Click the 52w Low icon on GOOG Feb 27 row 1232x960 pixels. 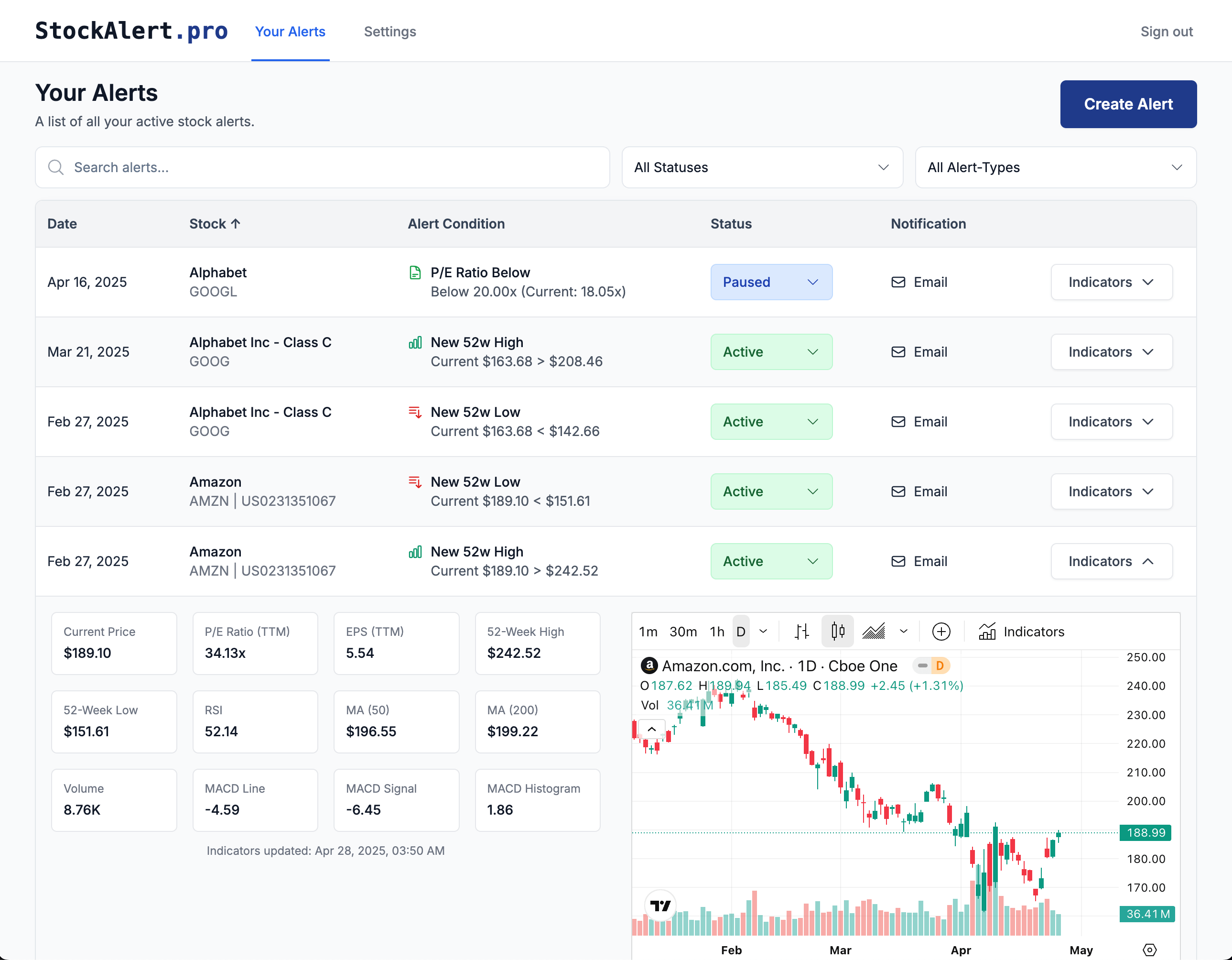coord(415,413)
